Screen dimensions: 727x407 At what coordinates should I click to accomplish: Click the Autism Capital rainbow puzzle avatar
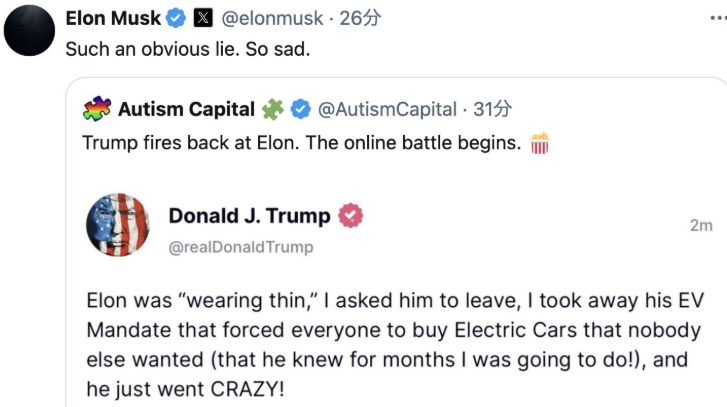(x=97, y=108)
